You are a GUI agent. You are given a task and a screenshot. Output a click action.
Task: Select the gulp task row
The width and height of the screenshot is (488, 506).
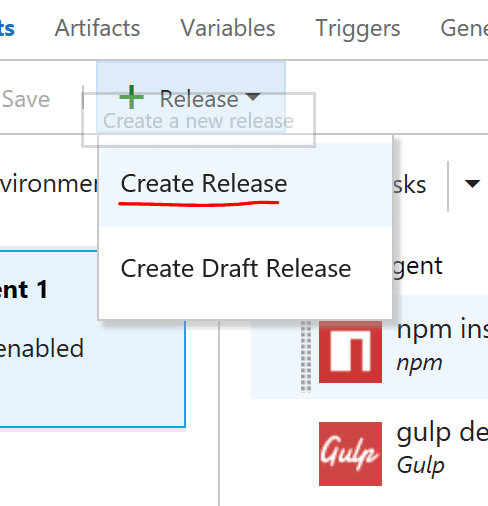point(369,453)
